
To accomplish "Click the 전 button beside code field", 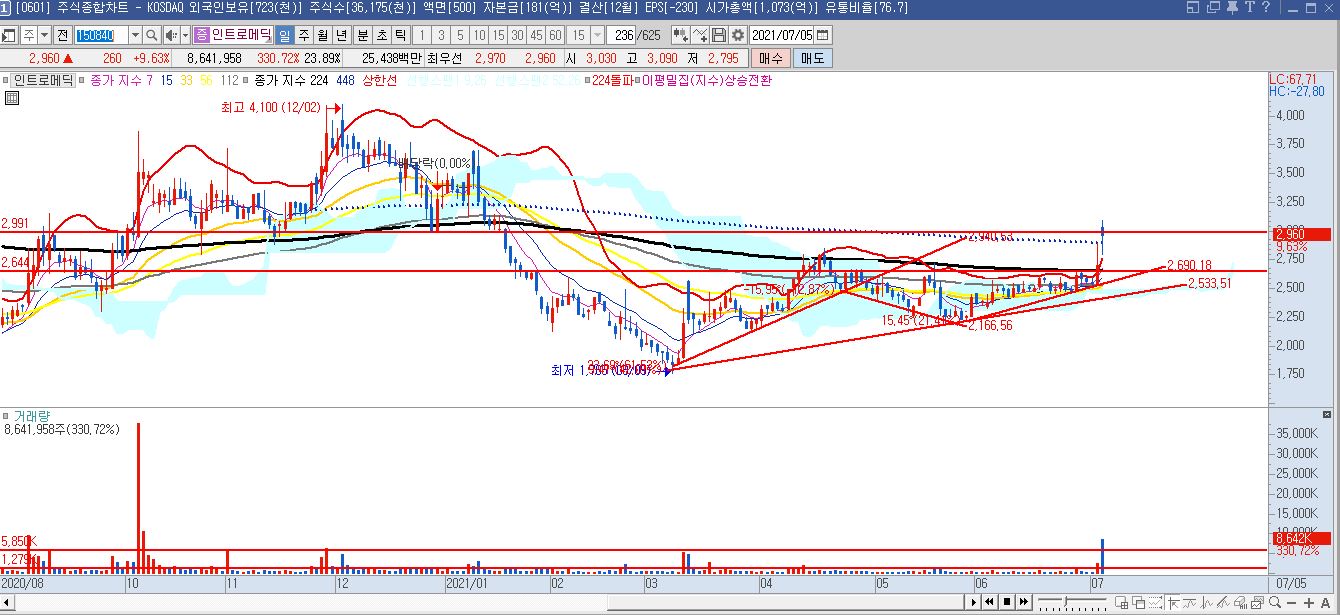I will coord(62,35).
